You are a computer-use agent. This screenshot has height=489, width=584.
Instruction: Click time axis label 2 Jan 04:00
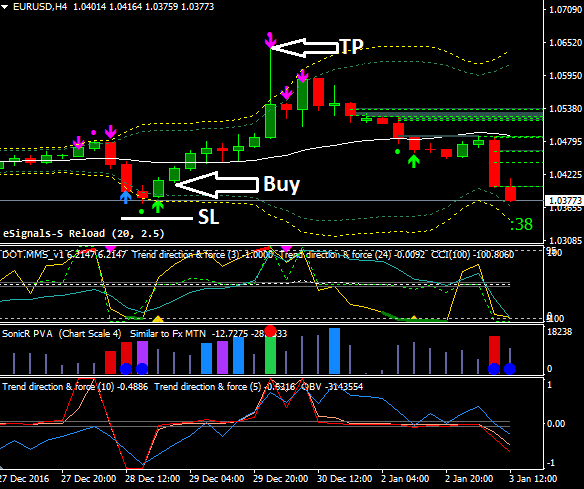[x=406, y=479]
